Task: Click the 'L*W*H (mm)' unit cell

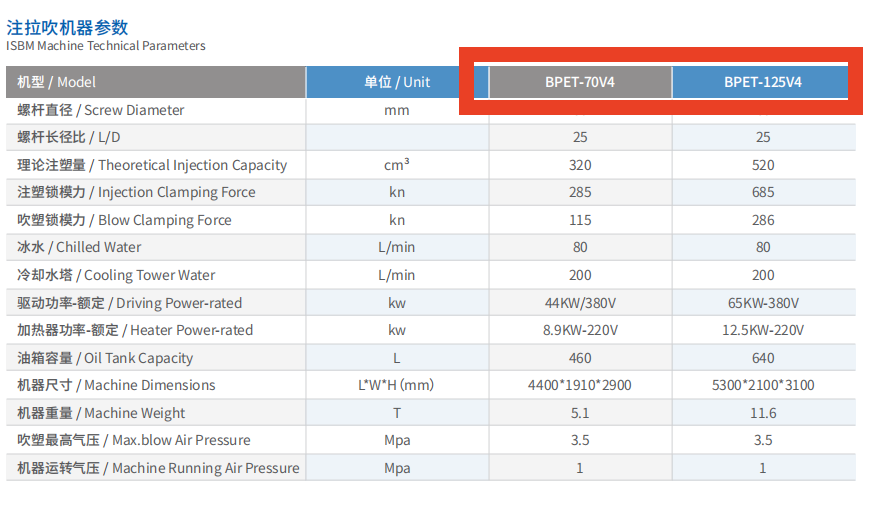Action: (x=396, y=386)
